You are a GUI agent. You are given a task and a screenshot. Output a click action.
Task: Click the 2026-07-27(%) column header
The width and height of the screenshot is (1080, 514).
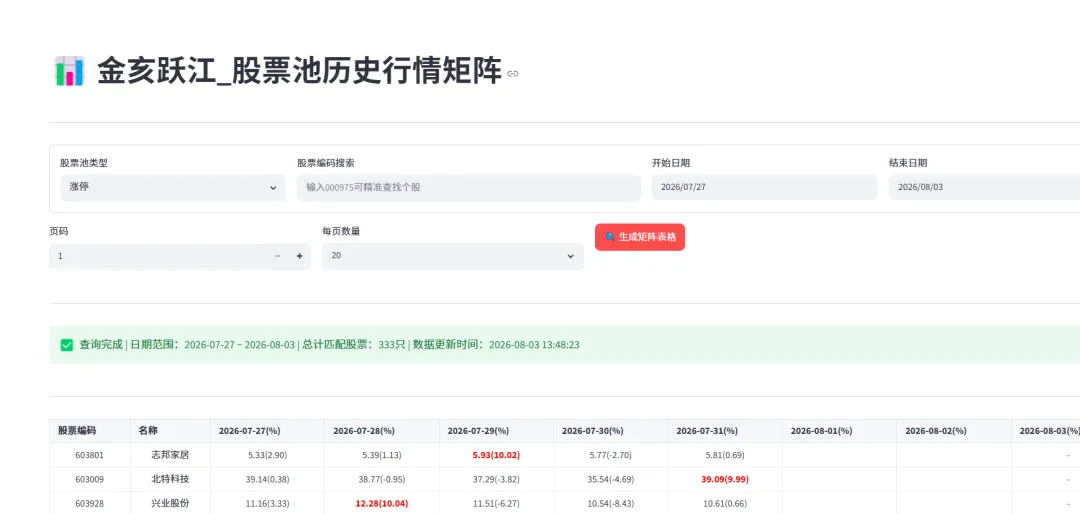click(x=267, y=431)
